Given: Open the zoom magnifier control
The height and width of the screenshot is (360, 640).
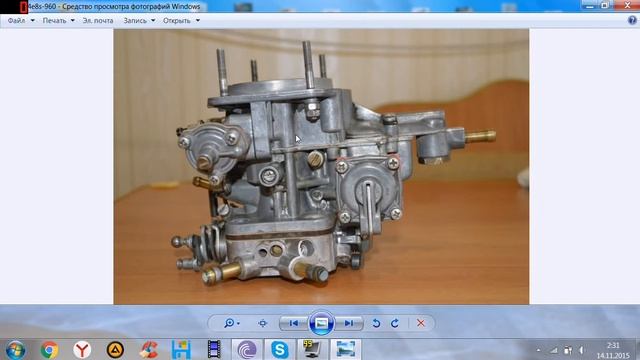Looking at the screenshot, I should click(x=231, y=323).
